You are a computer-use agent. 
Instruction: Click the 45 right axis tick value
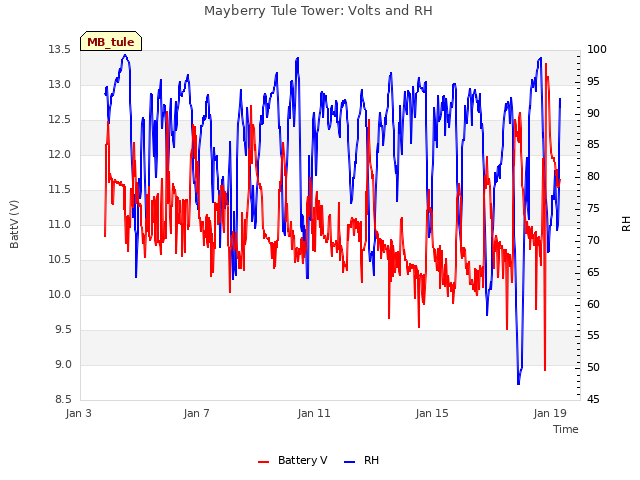(593, 400)
